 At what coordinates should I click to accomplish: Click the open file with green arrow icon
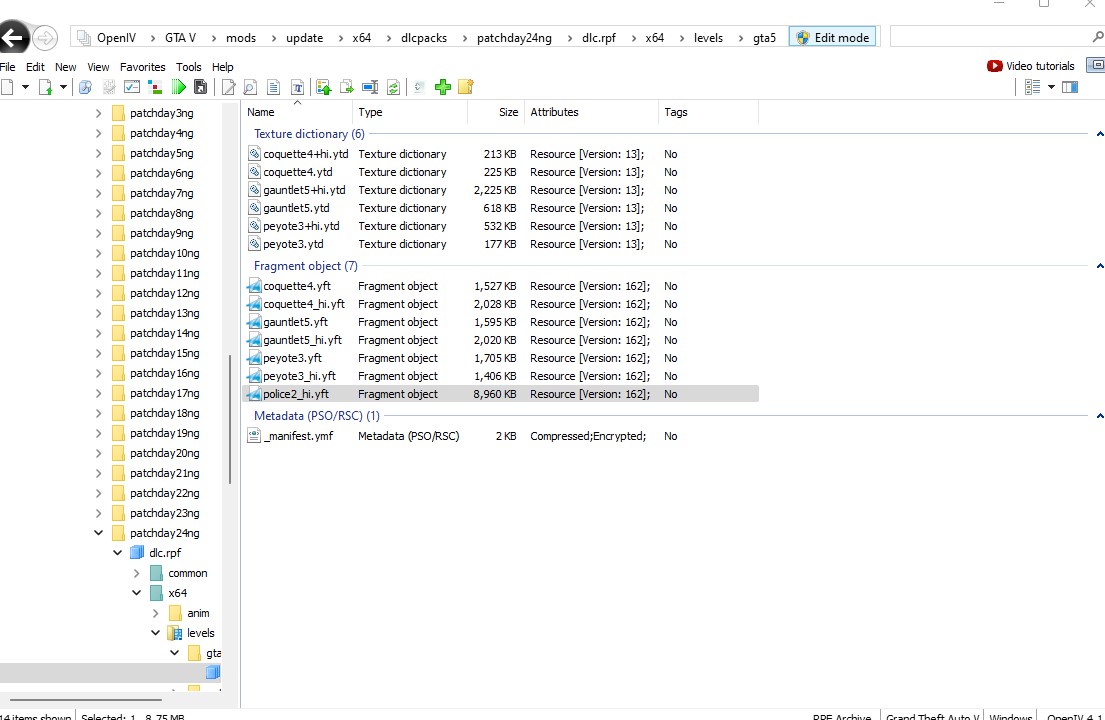46,87
